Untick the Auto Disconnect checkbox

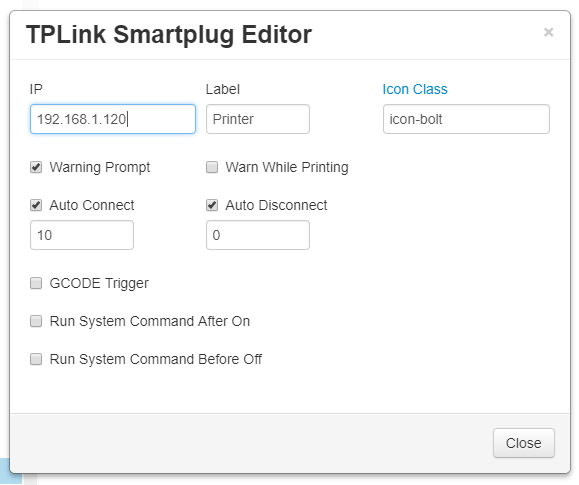212,205
